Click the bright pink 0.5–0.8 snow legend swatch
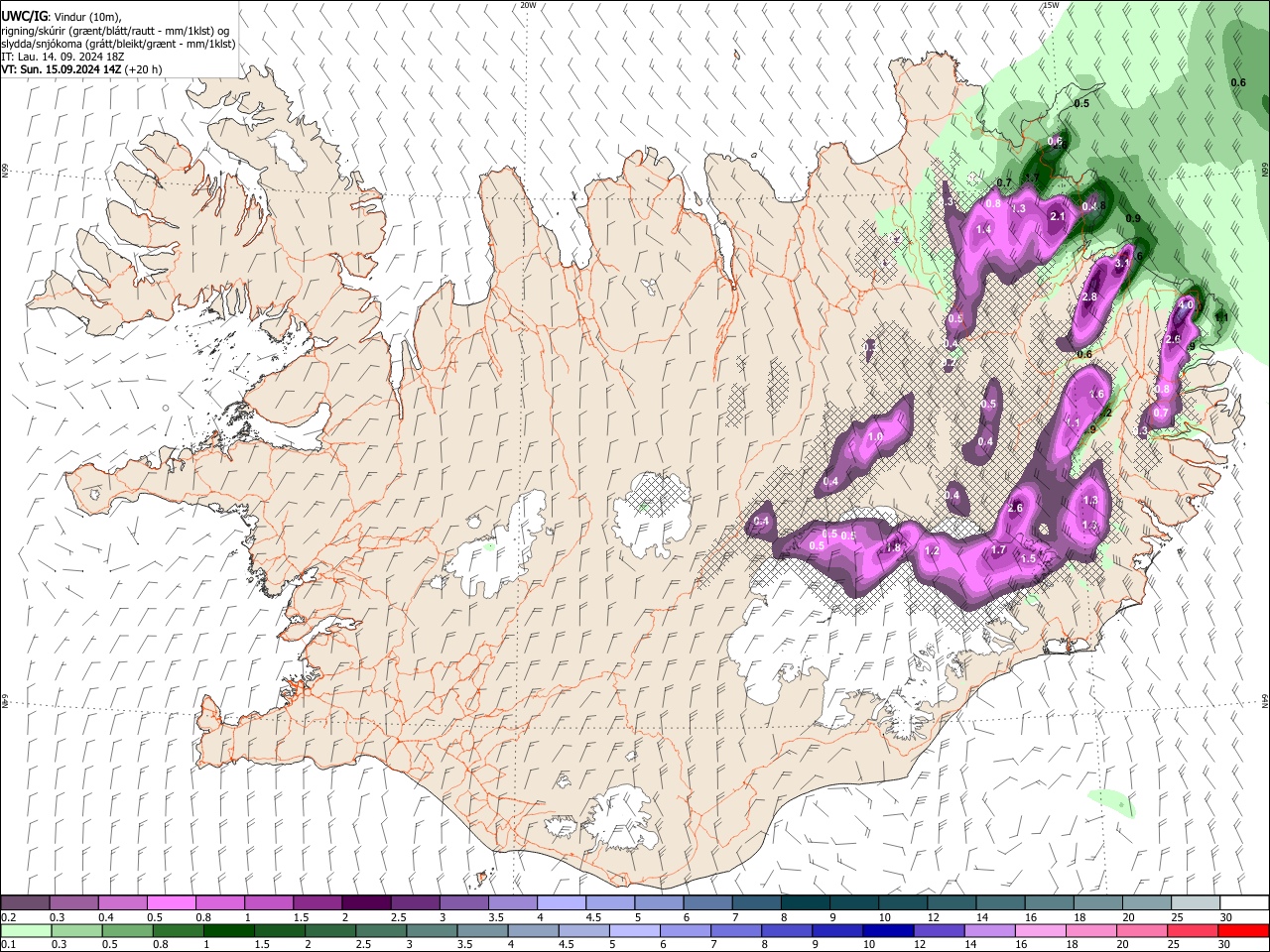 click(x=172, y=903)
